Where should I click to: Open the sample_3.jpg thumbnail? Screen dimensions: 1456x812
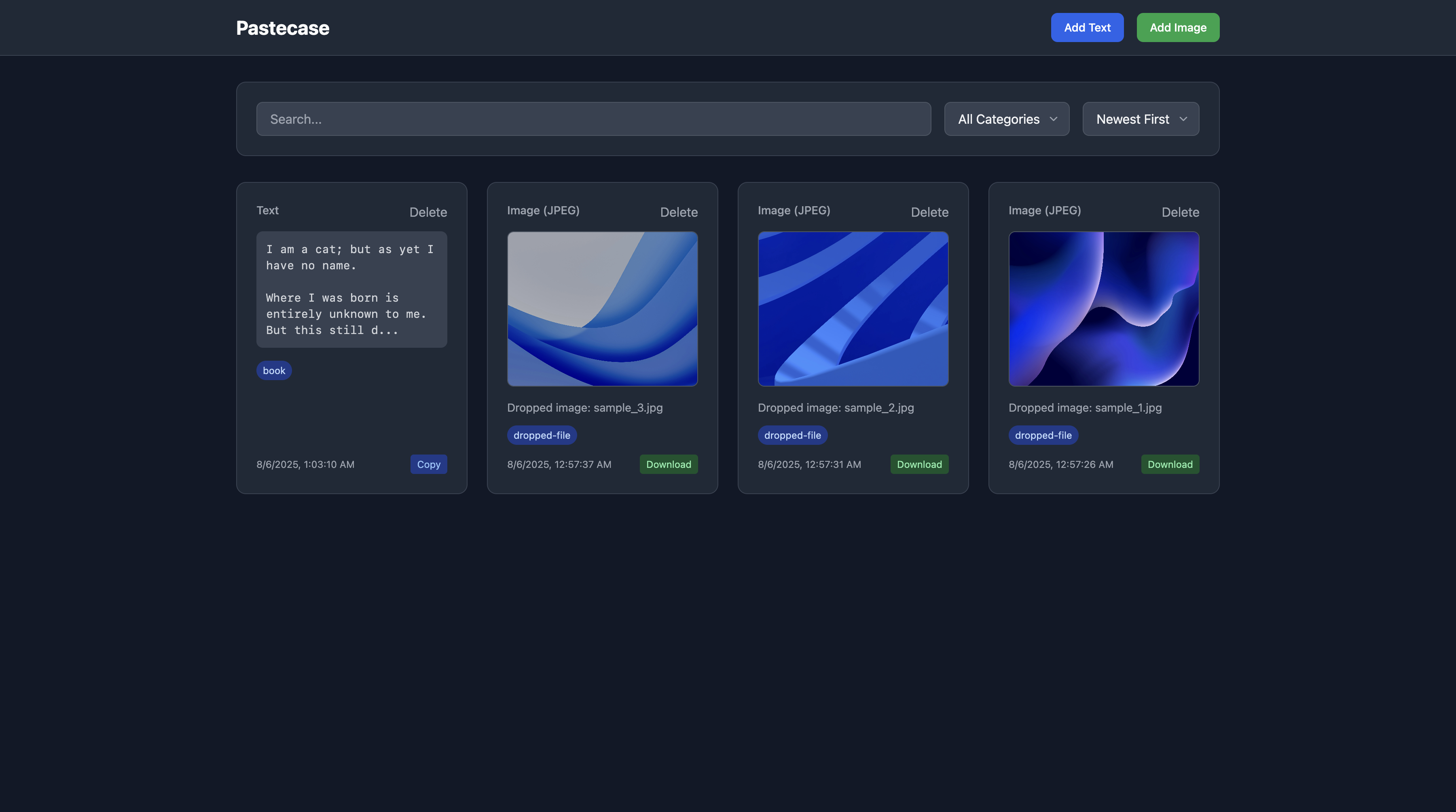pos(602,309)
